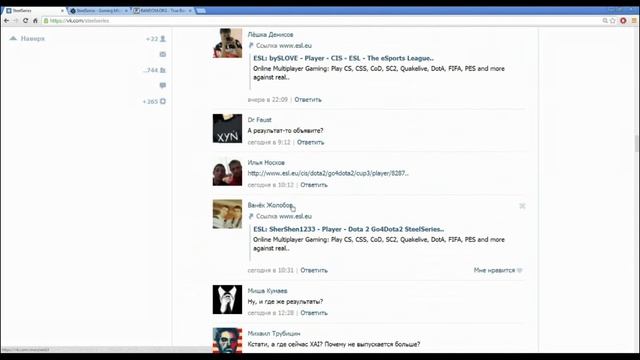The height and width of the screenshot is (360, 640).
Task: Close the SteelSeries vk tab
Action: point(62,11)
